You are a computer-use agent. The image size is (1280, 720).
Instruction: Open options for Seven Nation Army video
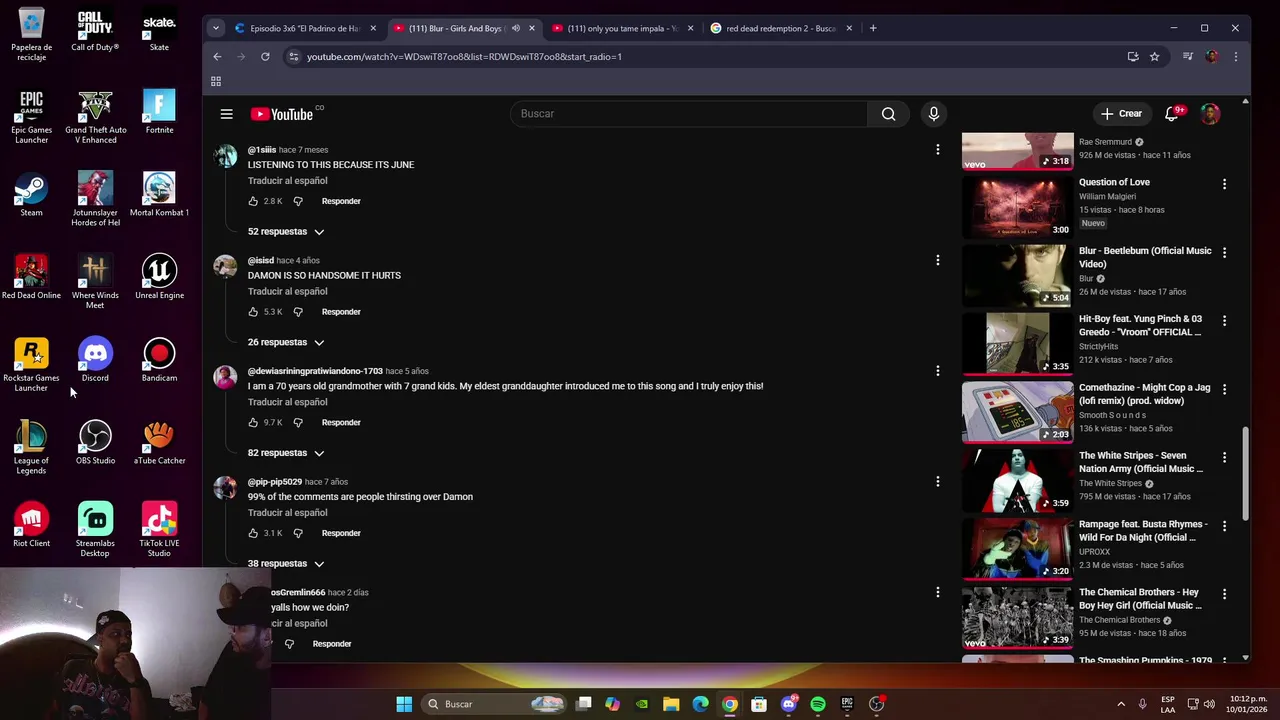click(1224, 457)
